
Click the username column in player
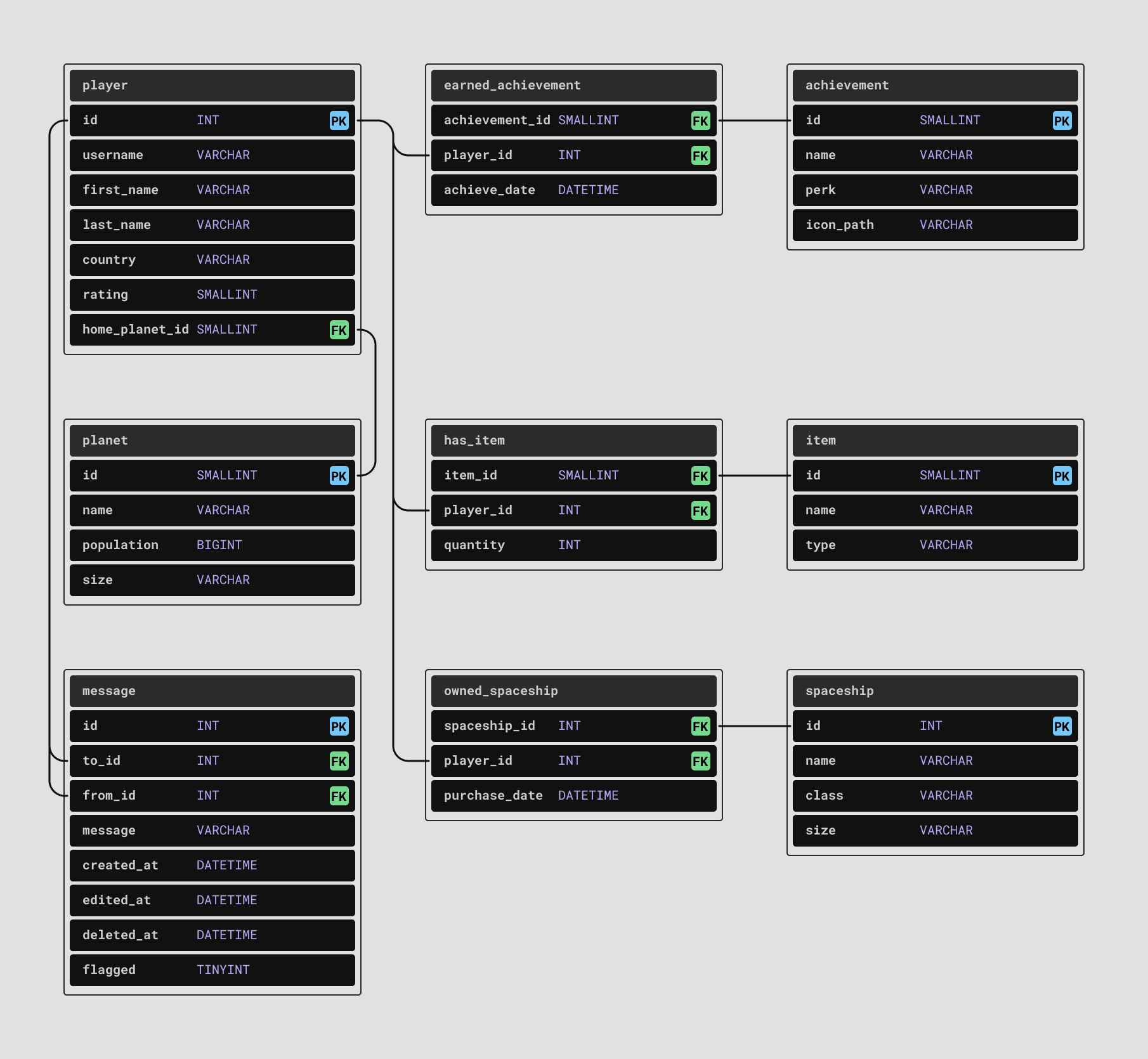click(x=212, y=155)
